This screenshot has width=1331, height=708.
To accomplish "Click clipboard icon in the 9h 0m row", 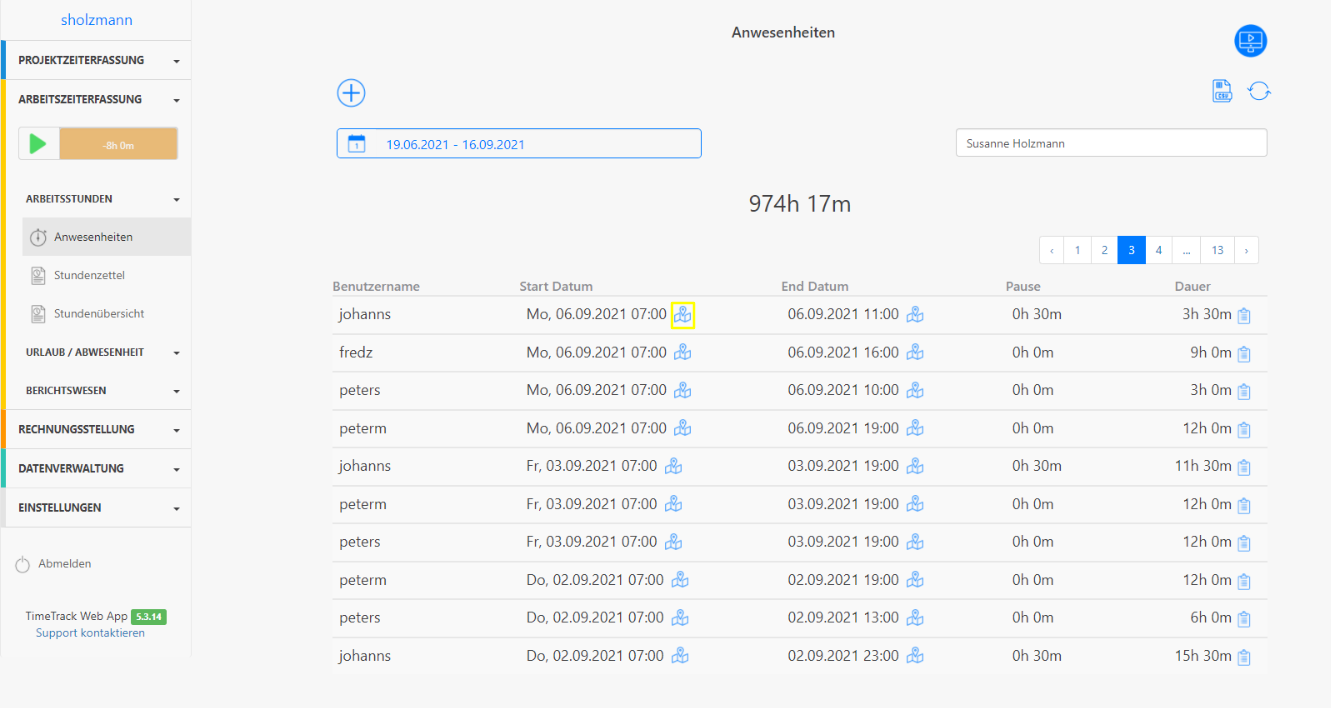I will click(x=1244, y=354).
